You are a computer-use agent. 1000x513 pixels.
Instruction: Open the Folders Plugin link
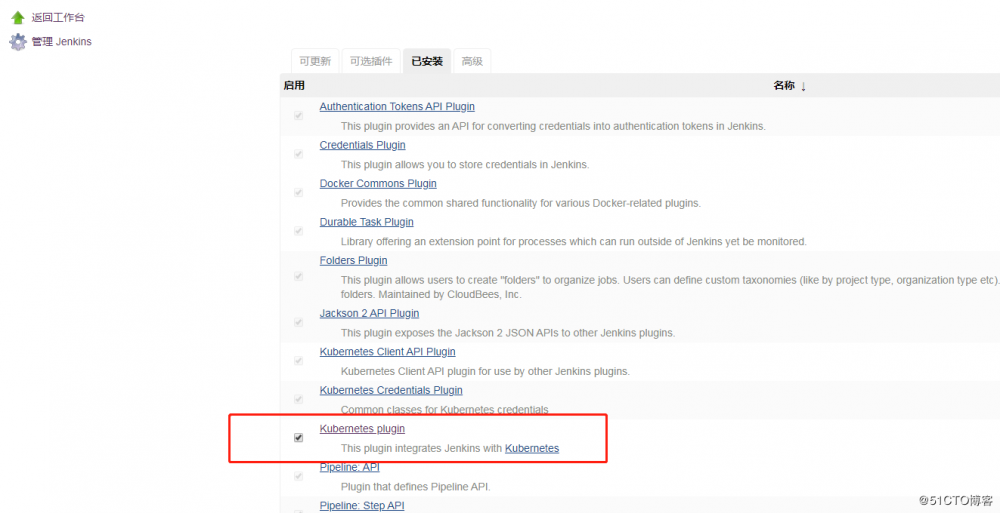tap(353, 260)
